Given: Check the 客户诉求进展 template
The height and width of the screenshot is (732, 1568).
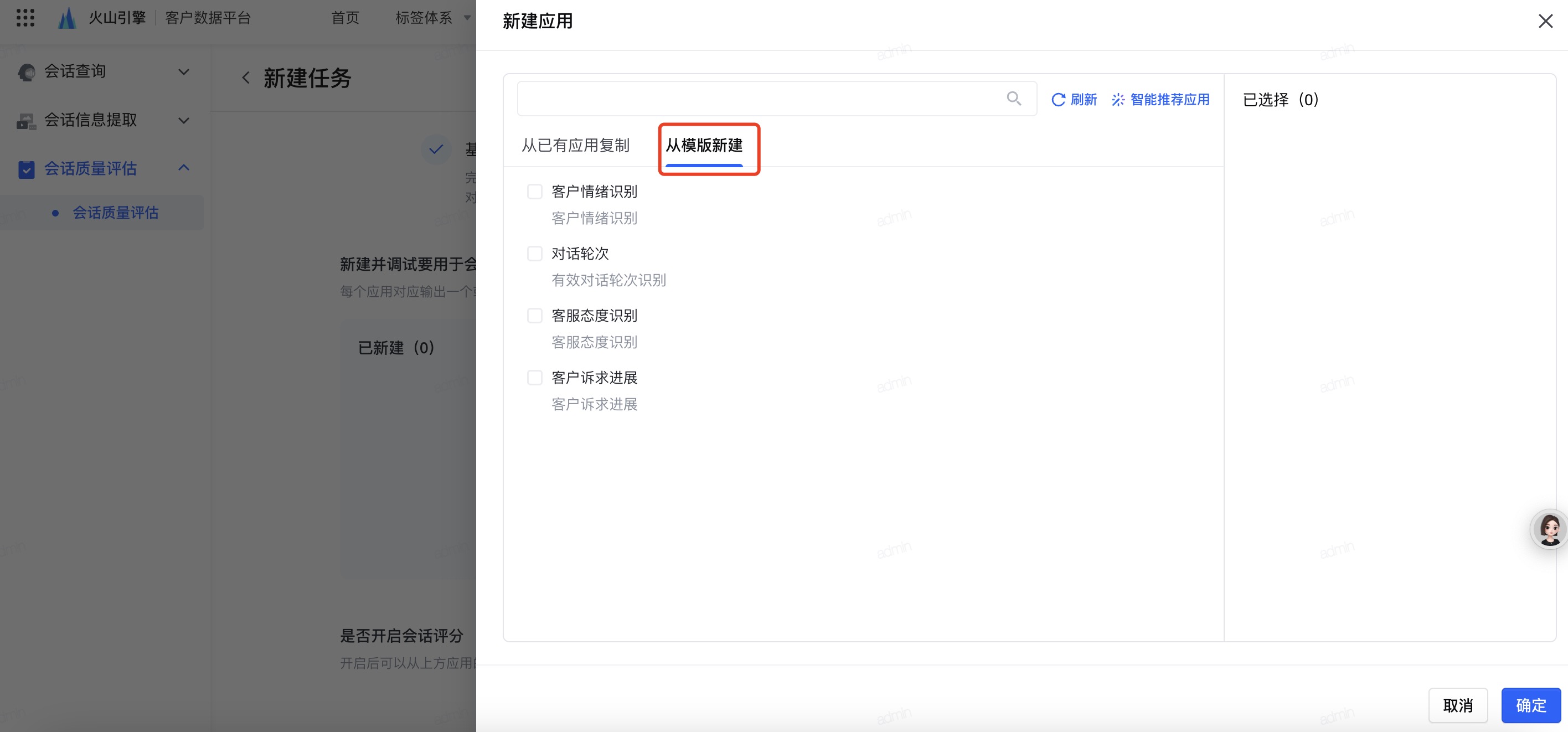Looking at the screenshot, I should click(x=534, y=378).
